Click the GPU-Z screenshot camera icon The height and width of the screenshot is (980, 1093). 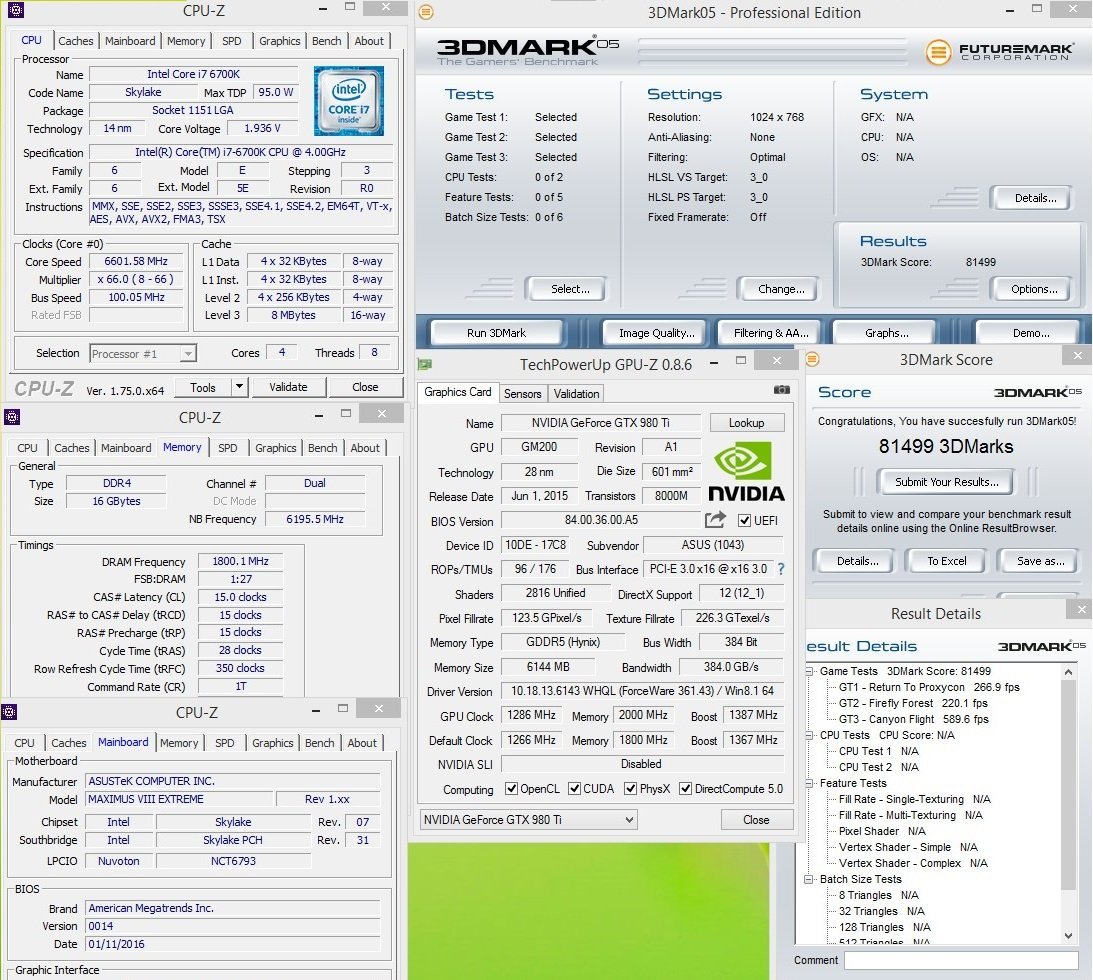pyautogui.click(x=781, y=390)
